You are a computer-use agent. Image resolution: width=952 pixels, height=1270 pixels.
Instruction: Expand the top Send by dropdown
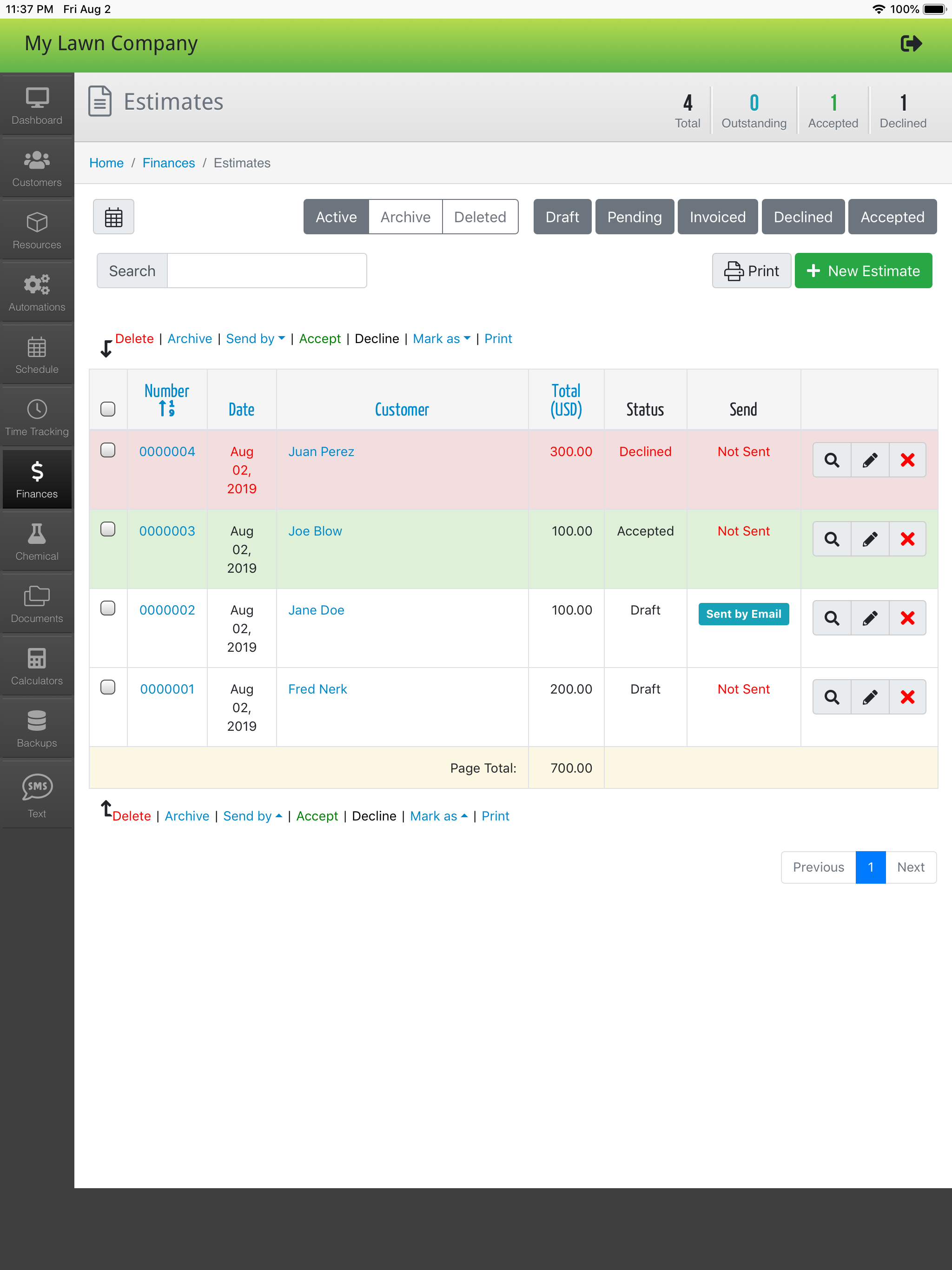pyautogui.click(x=255, y=339)
